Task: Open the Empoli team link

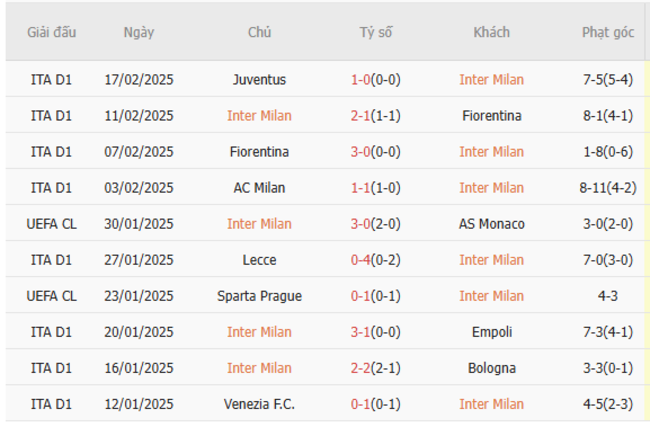Action: (x=491, y=332)
